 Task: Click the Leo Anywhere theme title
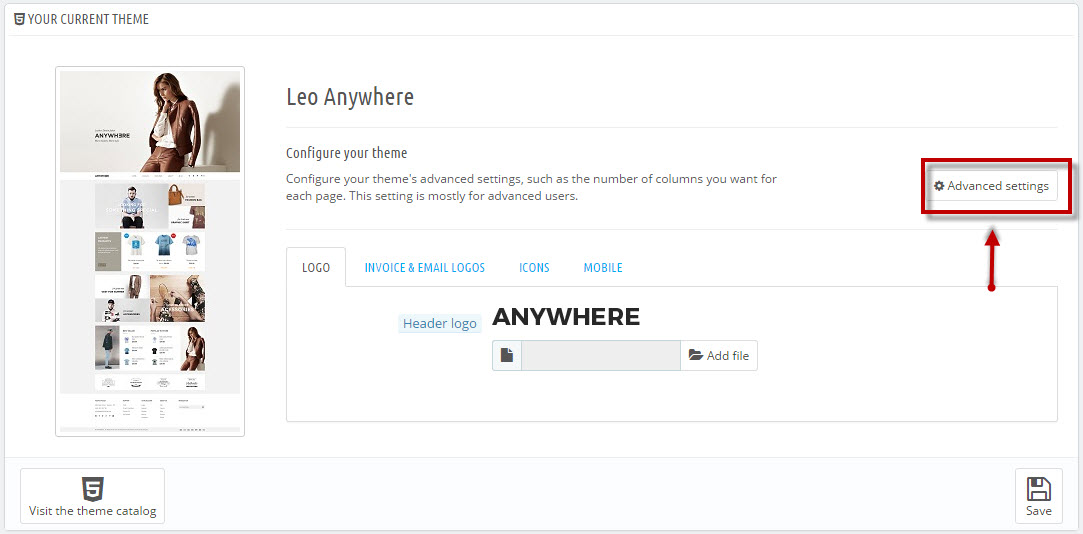click(x=349, y=97)
